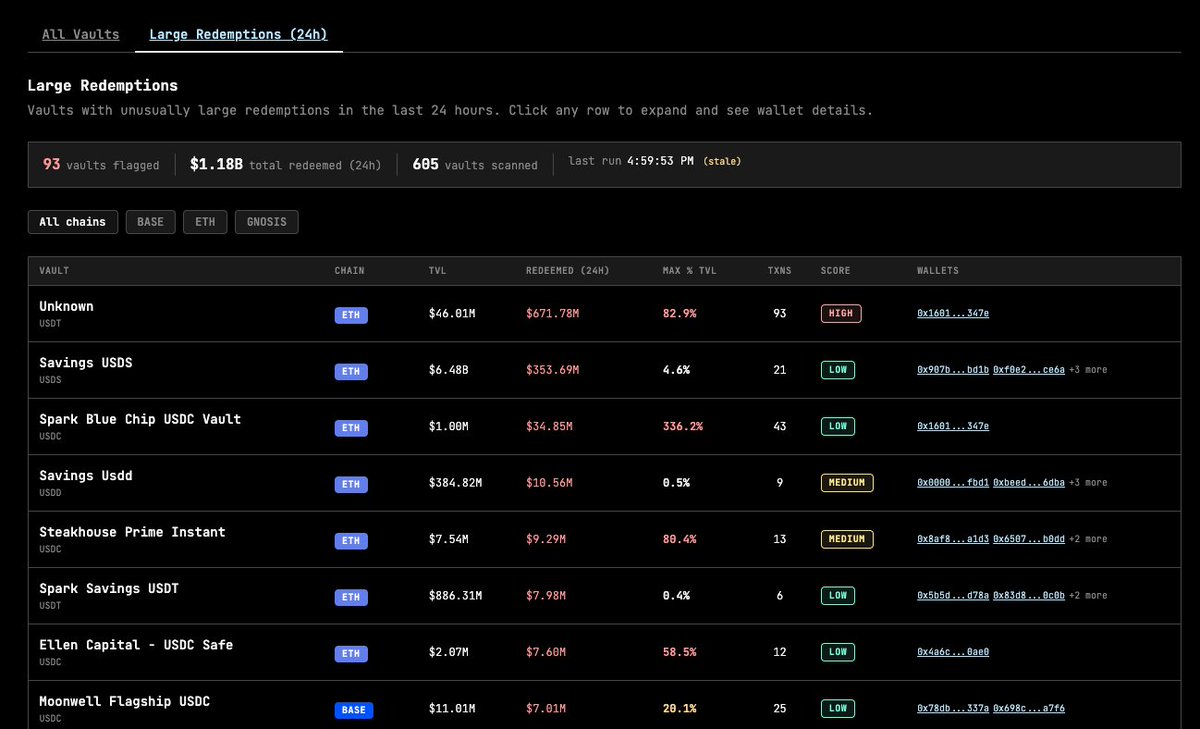
Task: Click MEDIUM score badge for Savings Usdd
Action: [847, 483]
